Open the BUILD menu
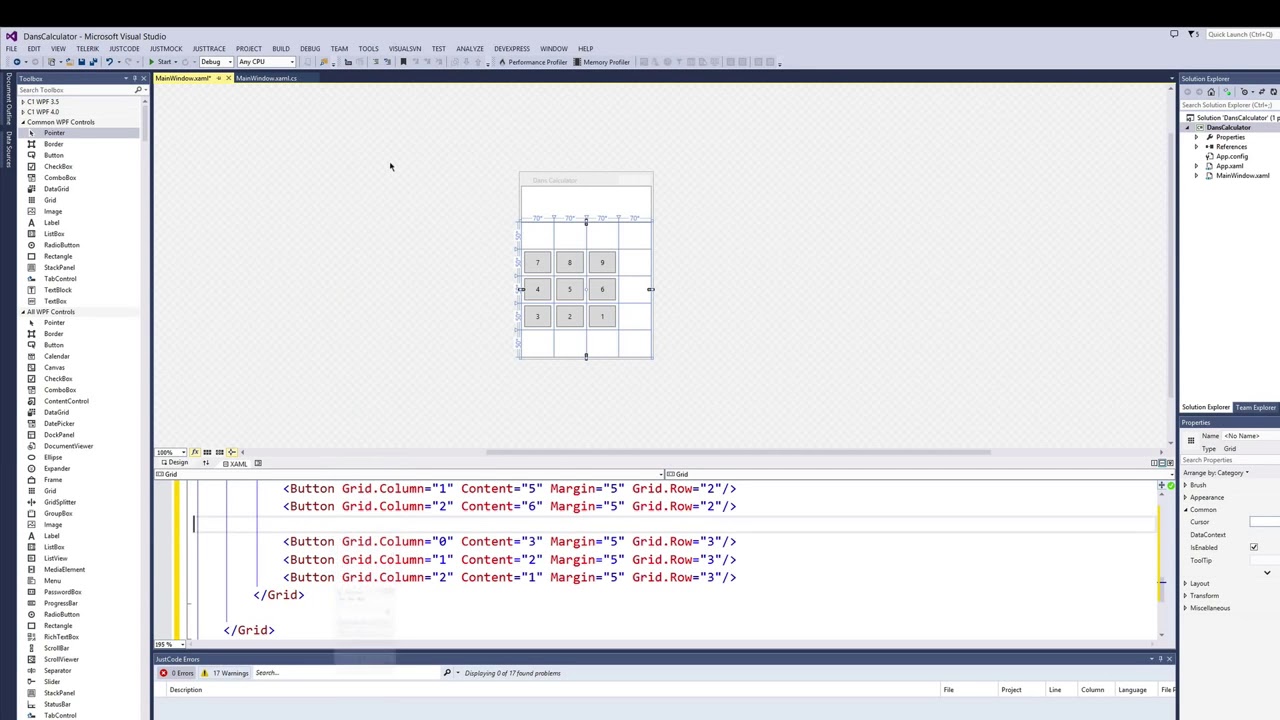The image size is (1280, 720). (x=281, y=48)
